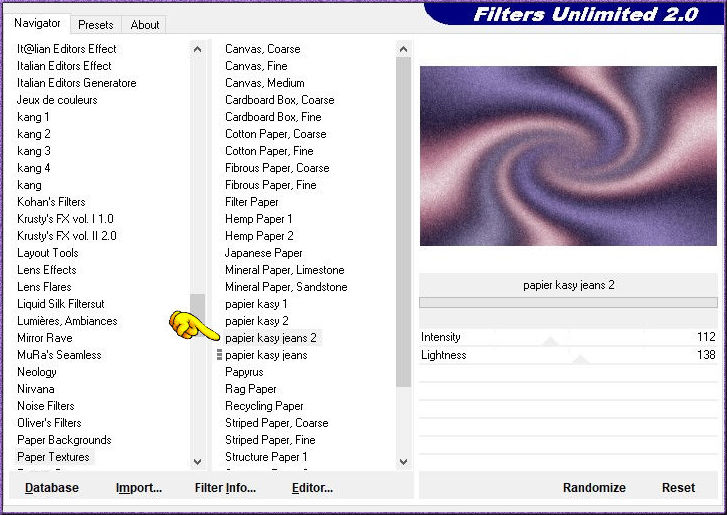Click the grip icon beside papier kasy jeans
This screenshot has height=515, width=727.
219,355
